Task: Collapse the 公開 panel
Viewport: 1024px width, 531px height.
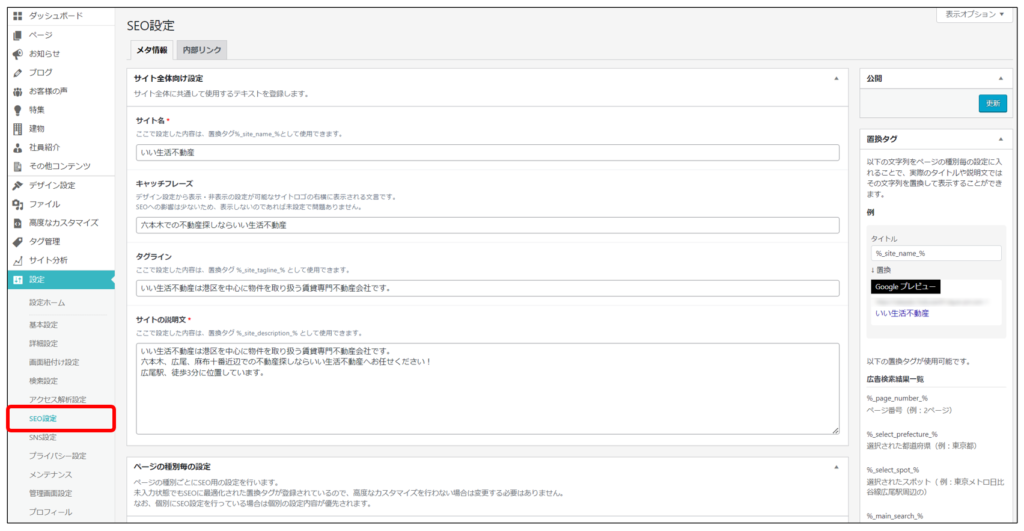Action: click(999, 78)
